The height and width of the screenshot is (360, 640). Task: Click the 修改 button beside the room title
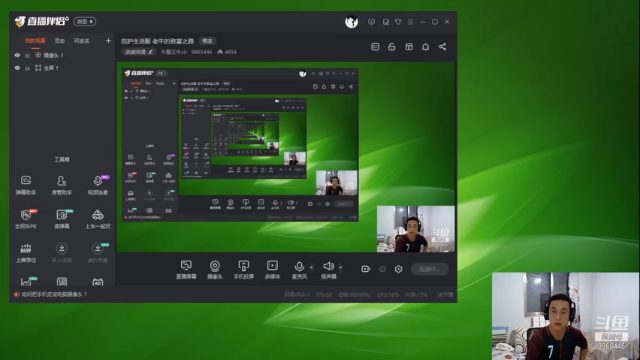pyautogui.click(x=207, y=41)
